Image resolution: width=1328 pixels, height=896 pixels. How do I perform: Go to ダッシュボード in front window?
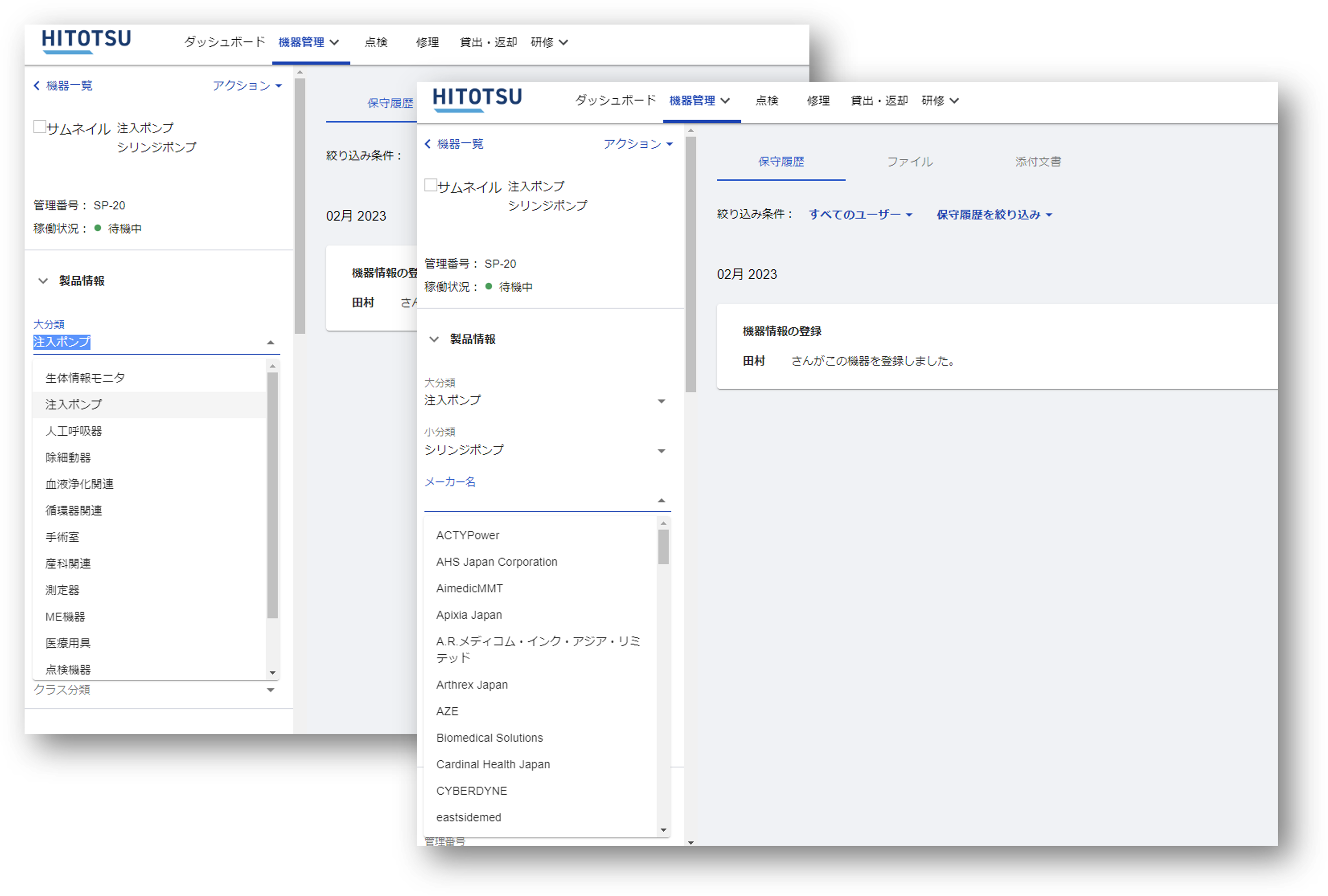pos(615,101)
